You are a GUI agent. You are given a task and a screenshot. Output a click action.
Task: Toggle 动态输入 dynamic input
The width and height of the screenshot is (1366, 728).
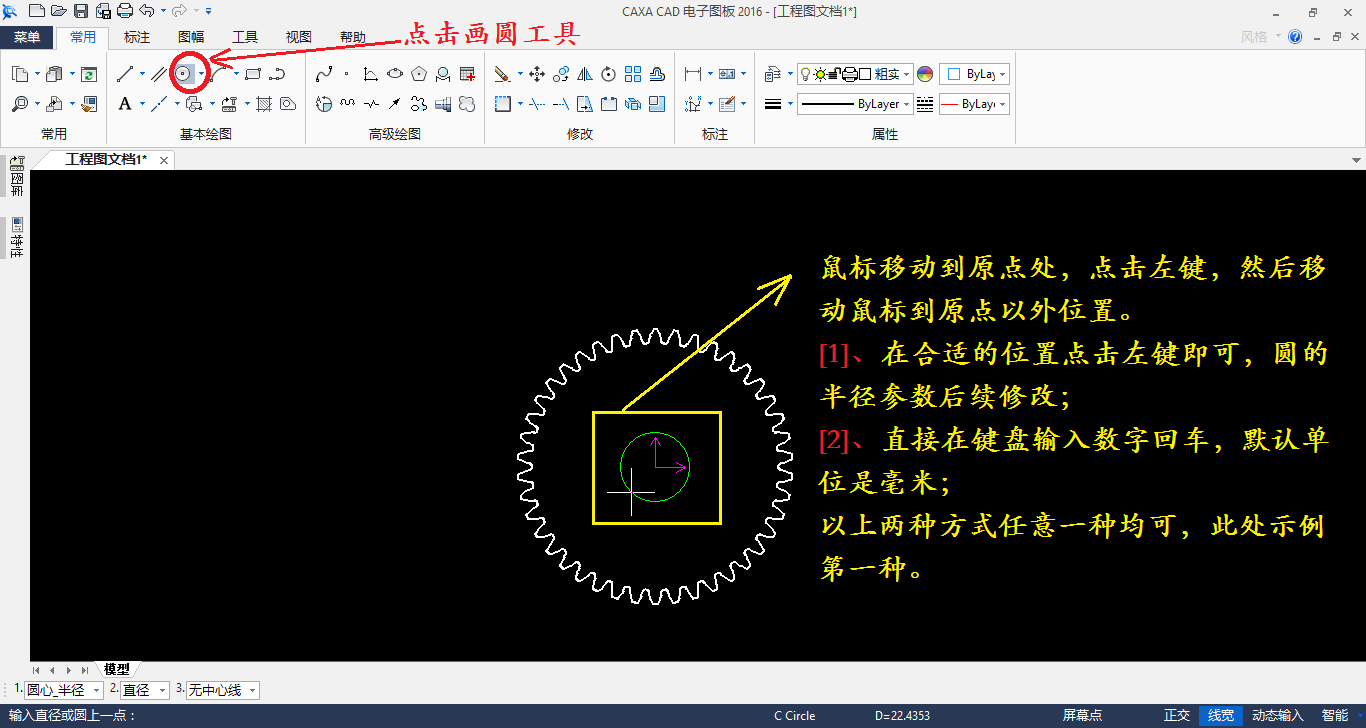coord(1278,716)
